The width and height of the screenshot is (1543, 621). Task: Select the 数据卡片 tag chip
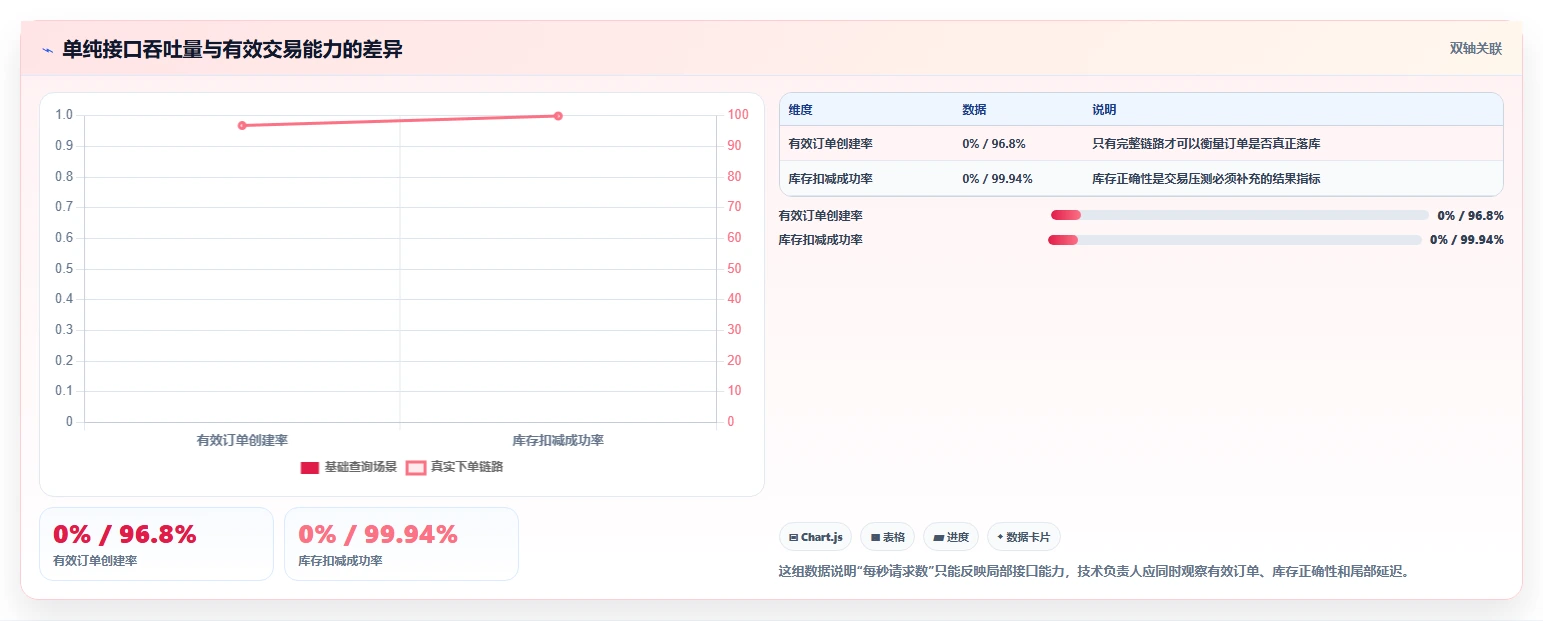(x=1023, y=537)
